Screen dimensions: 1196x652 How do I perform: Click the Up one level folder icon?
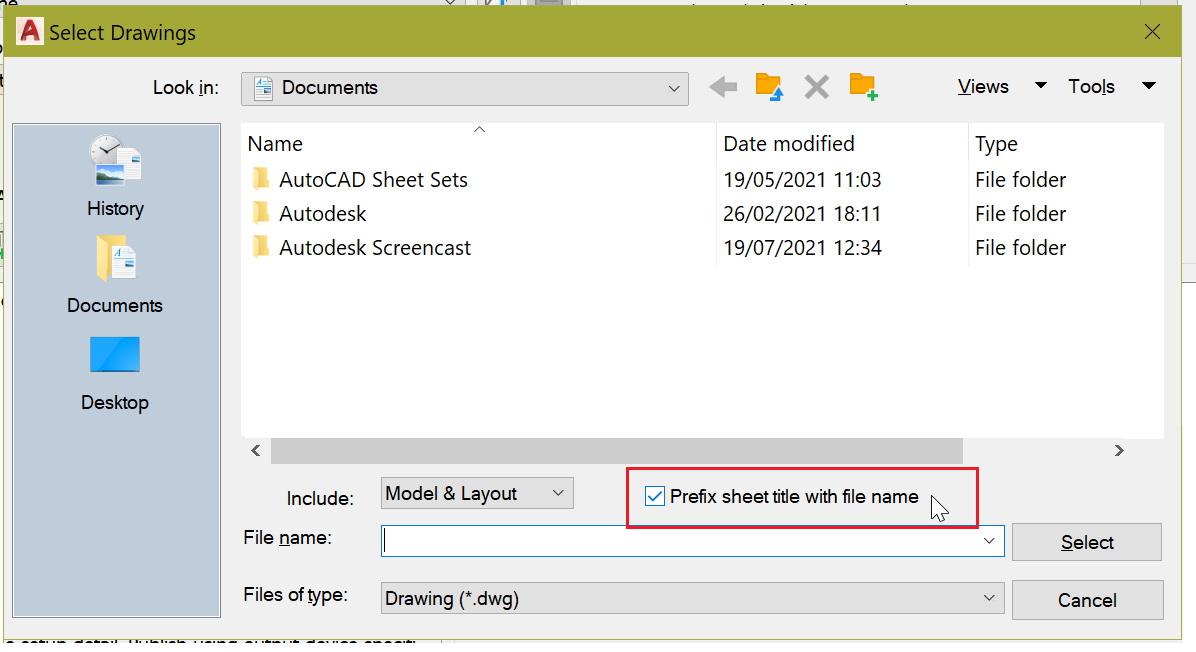pyautogui.click(x=768, y=87)
